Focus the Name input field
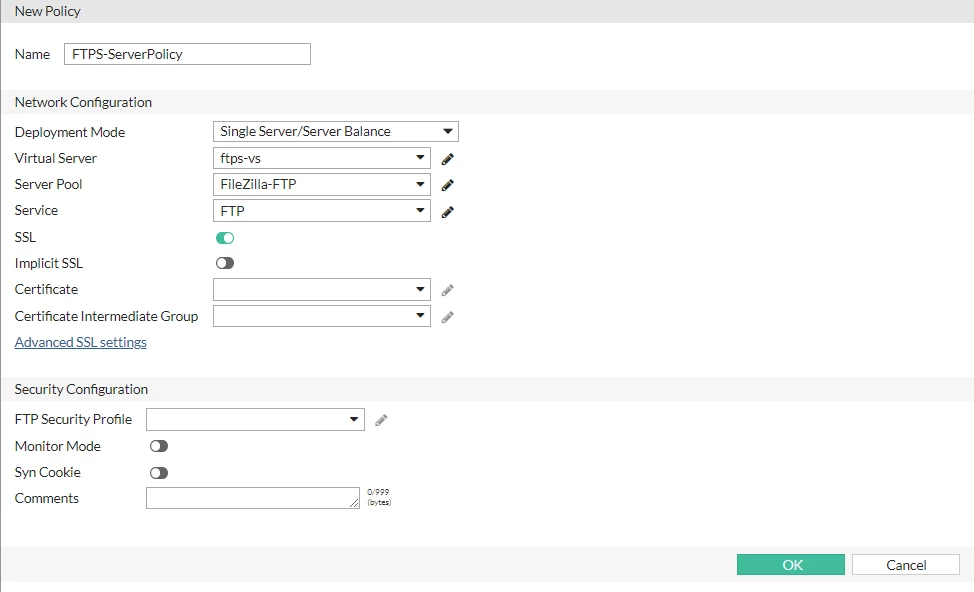The image size is (974, 592). [187, 54]
